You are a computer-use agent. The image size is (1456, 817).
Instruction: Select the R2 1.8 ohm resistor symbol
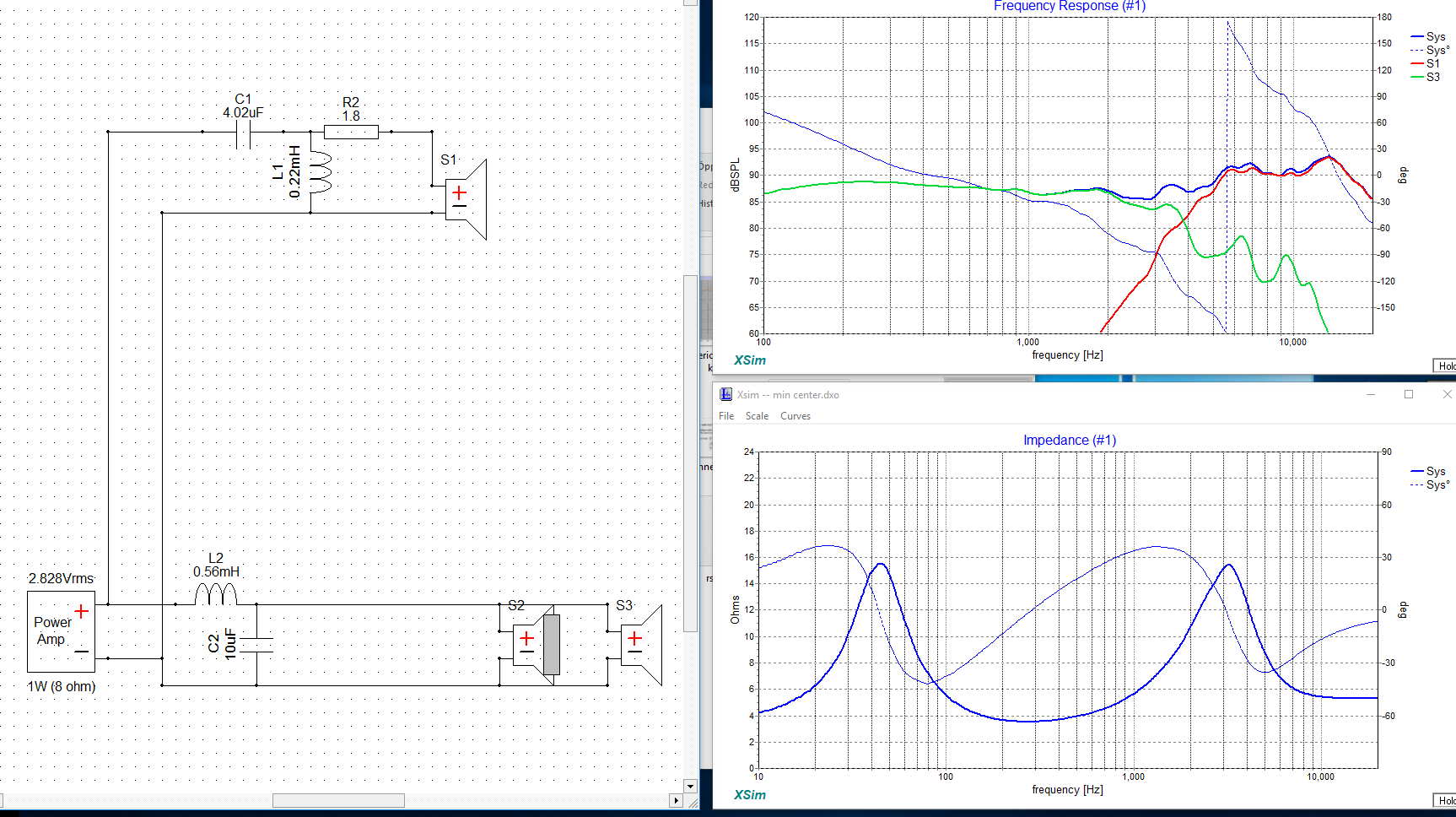[351, 132]
